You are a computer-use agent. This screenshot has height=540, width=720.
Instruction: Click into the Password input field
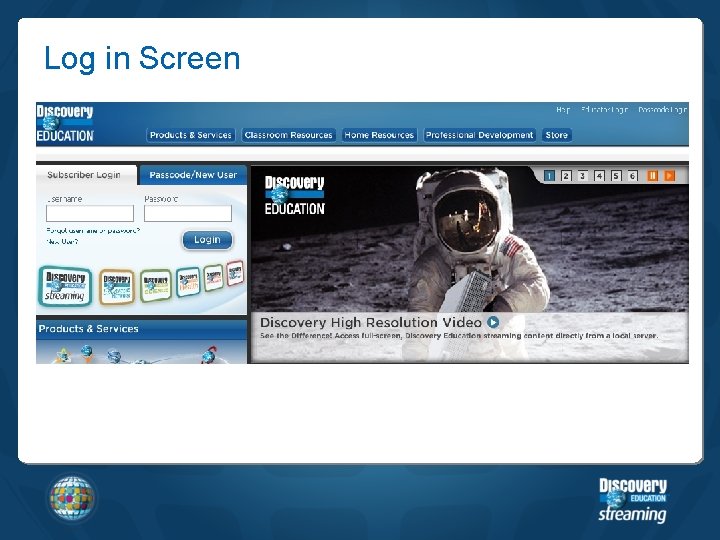click(188, 214)
